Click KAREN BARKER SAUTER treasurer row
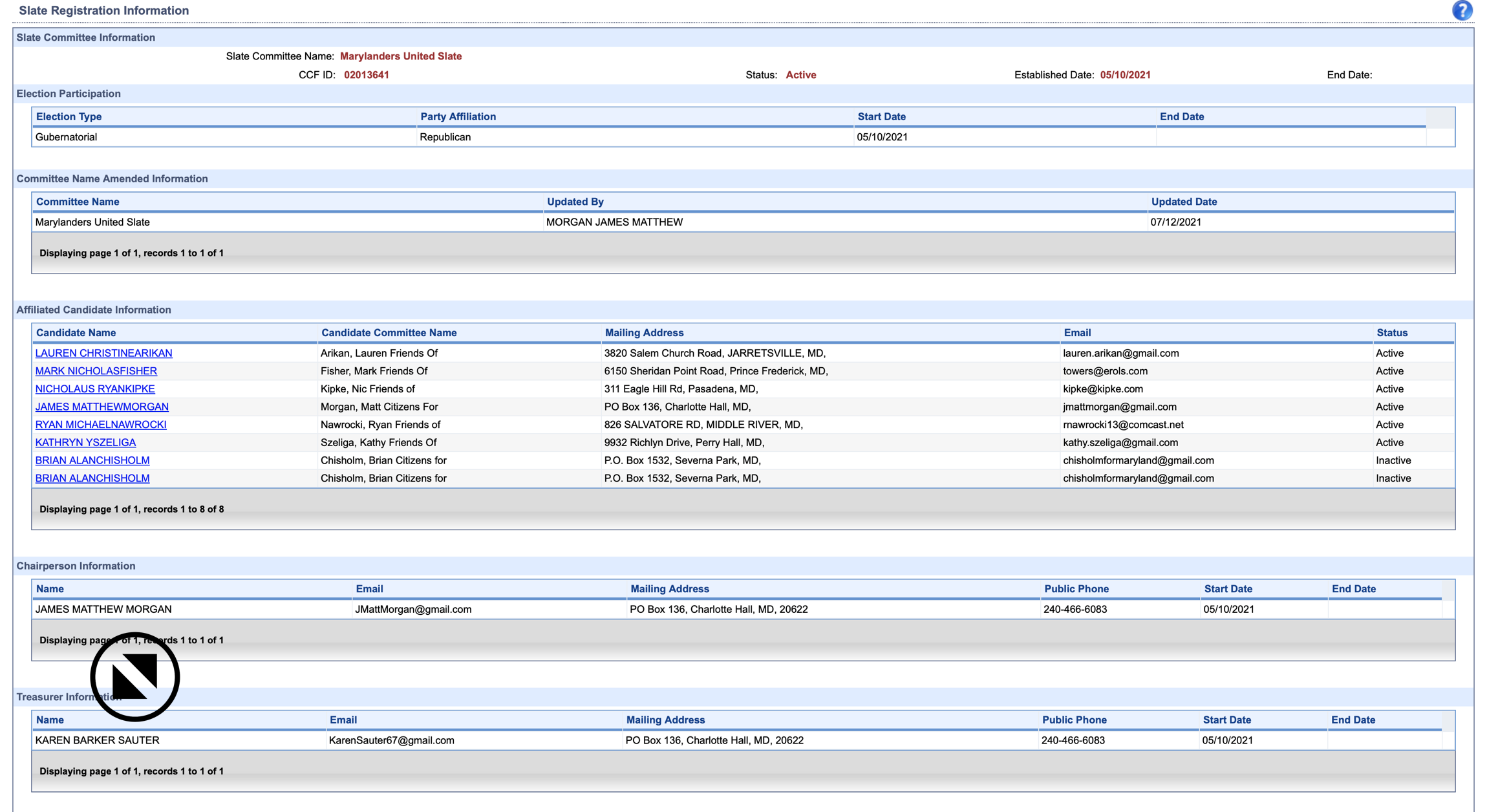This screenshot has width=1487, height=812. [97, 740]
